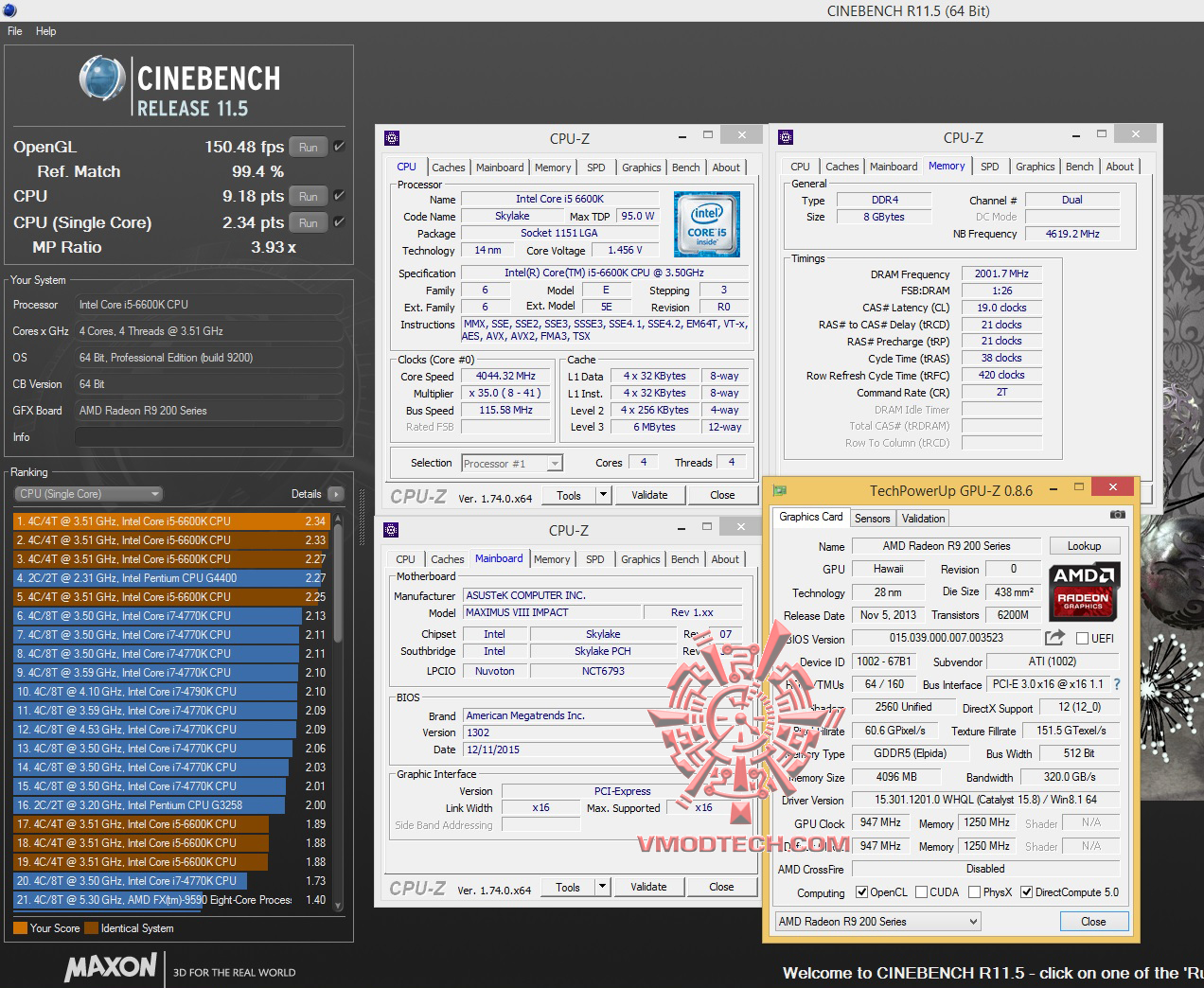Switch to the Bench tab in the CPU-Z CPU window
Screen dimensions: 1204x988
point(686,168)
